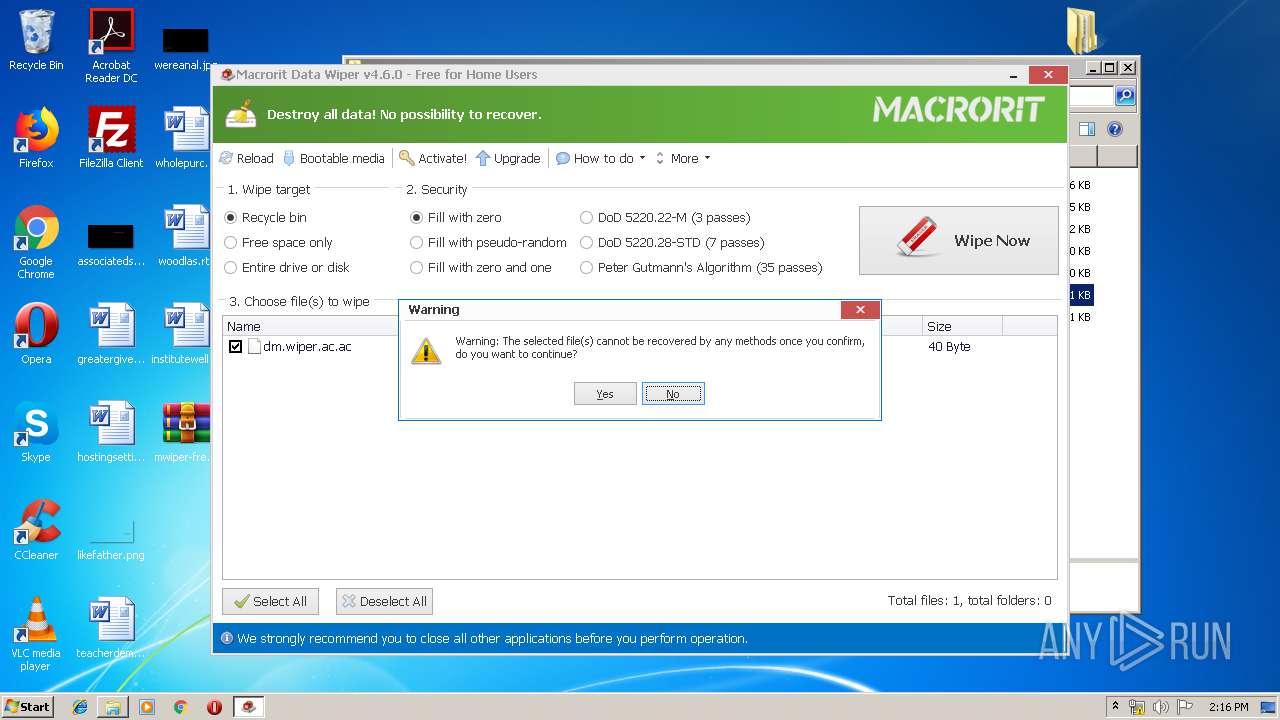The image size is (1280, 720).
Task: Open Chrome from the taskbar
Action: (x=180, y=707)
